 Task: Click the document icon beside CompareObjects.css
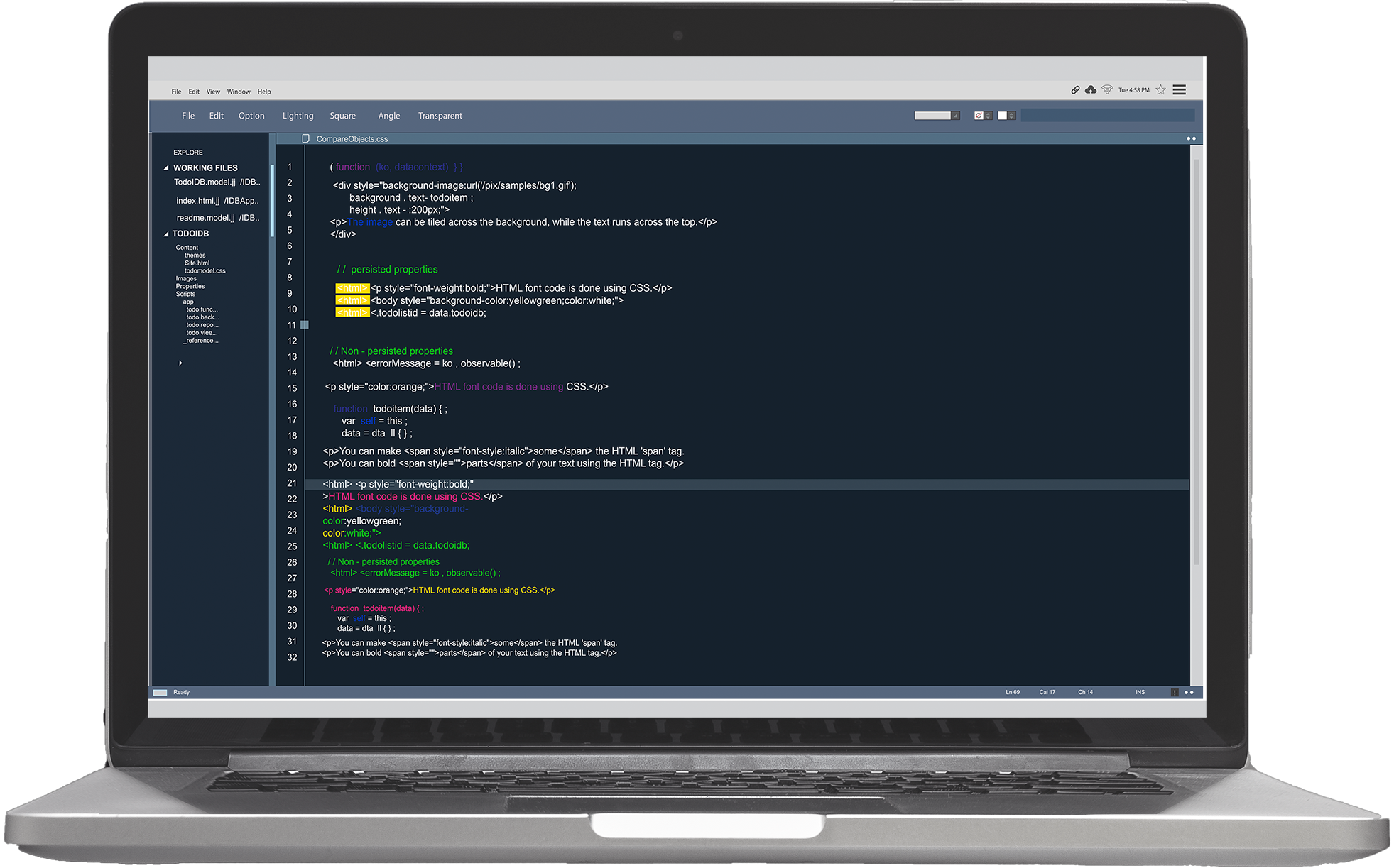306,139
